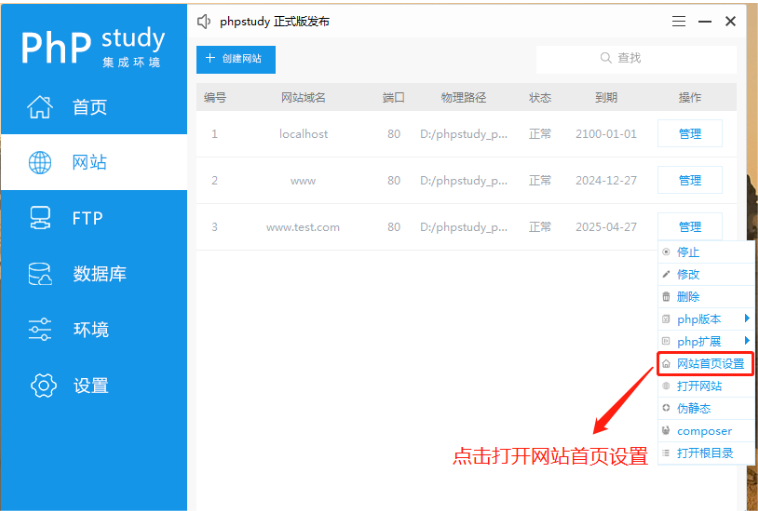Click the stop icon beside 停止
Viewport: 758px width, 511px height.
point(666,252)
